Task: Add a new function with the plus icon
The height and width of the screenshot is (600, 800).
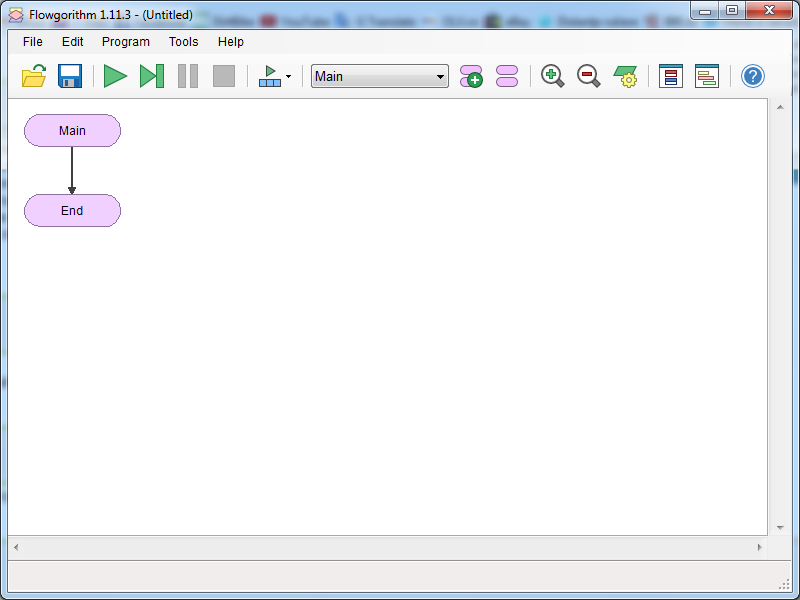Action: 471,76
